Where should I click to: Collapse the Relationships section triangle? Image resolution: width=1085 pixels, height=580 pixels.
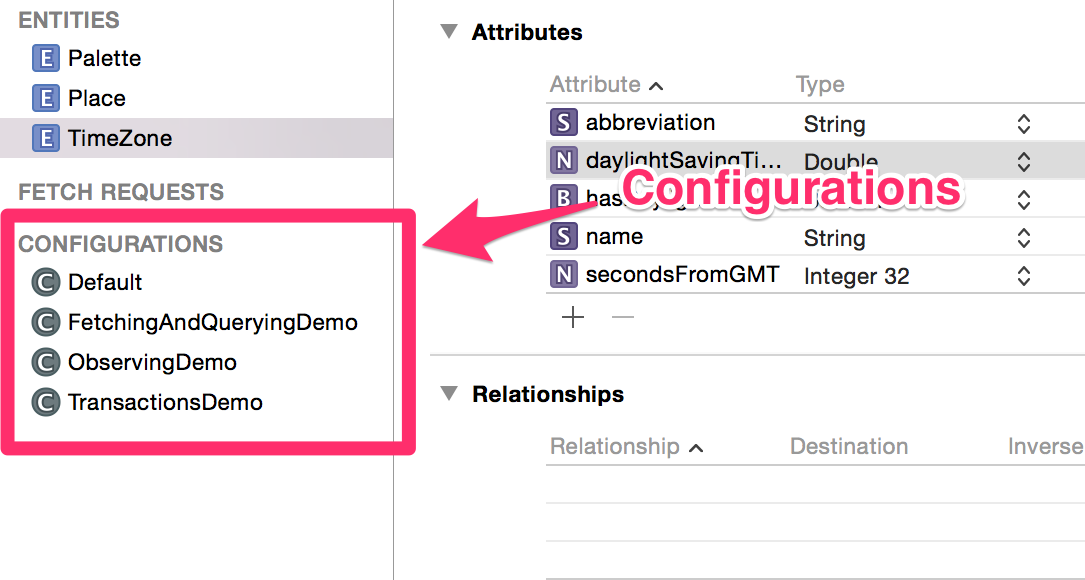tap(448, 394)
